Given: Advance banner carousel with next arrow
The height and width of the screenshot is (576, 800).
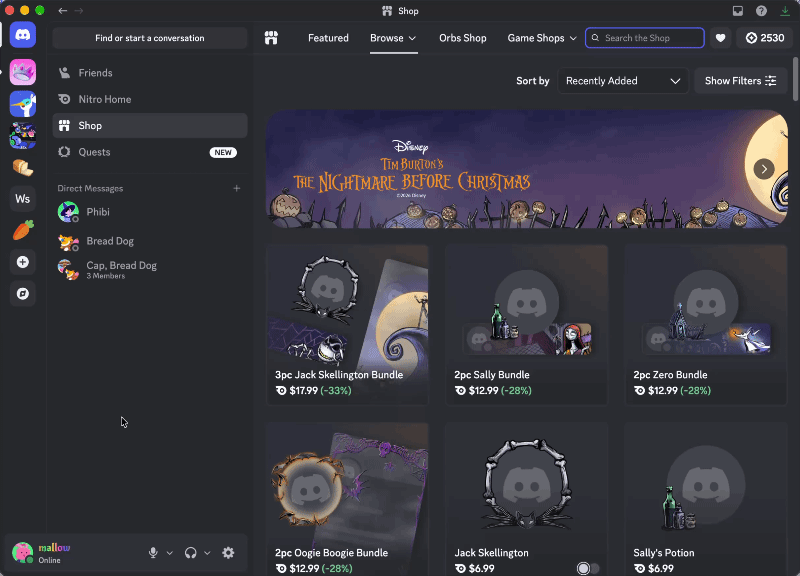Looking at the screenshot, I should (x=764, y=169).
